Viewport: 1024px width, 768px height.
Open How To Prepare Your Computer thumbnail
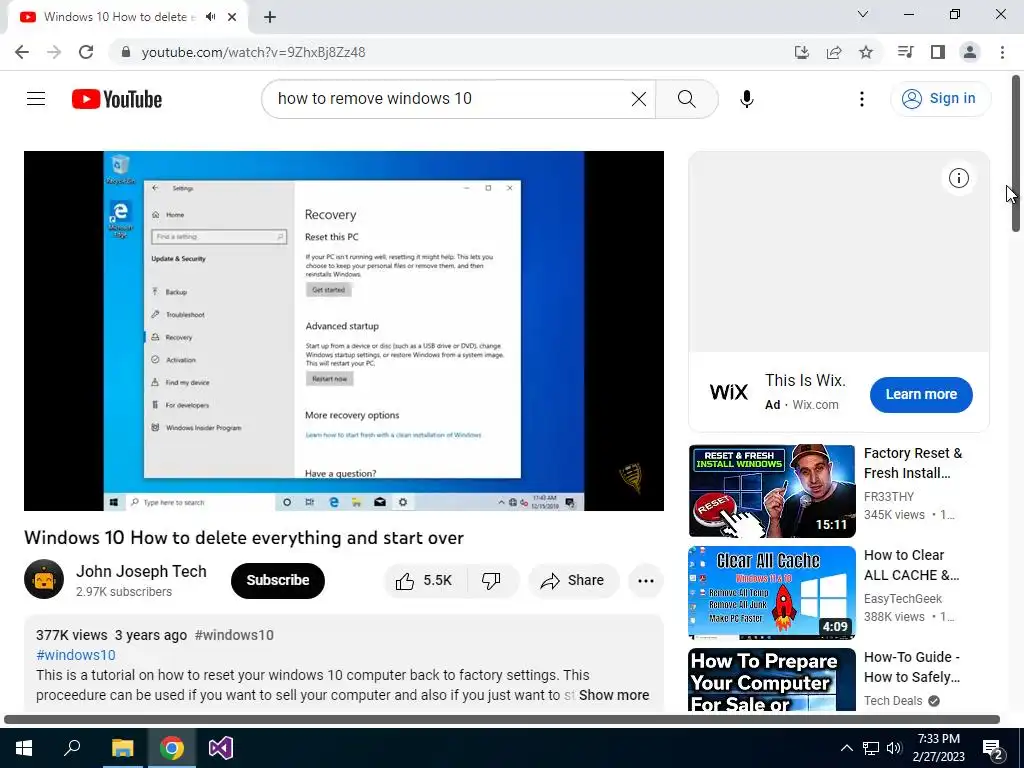click(771, 679)
